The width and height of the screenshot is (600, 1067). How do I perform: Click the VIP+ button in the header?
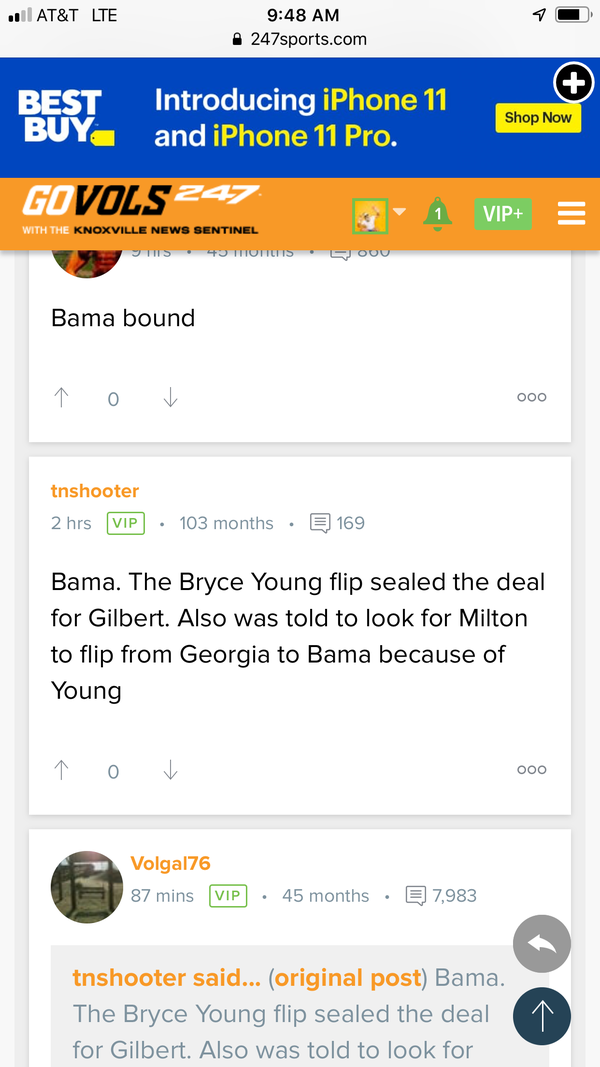pos(503,213)
